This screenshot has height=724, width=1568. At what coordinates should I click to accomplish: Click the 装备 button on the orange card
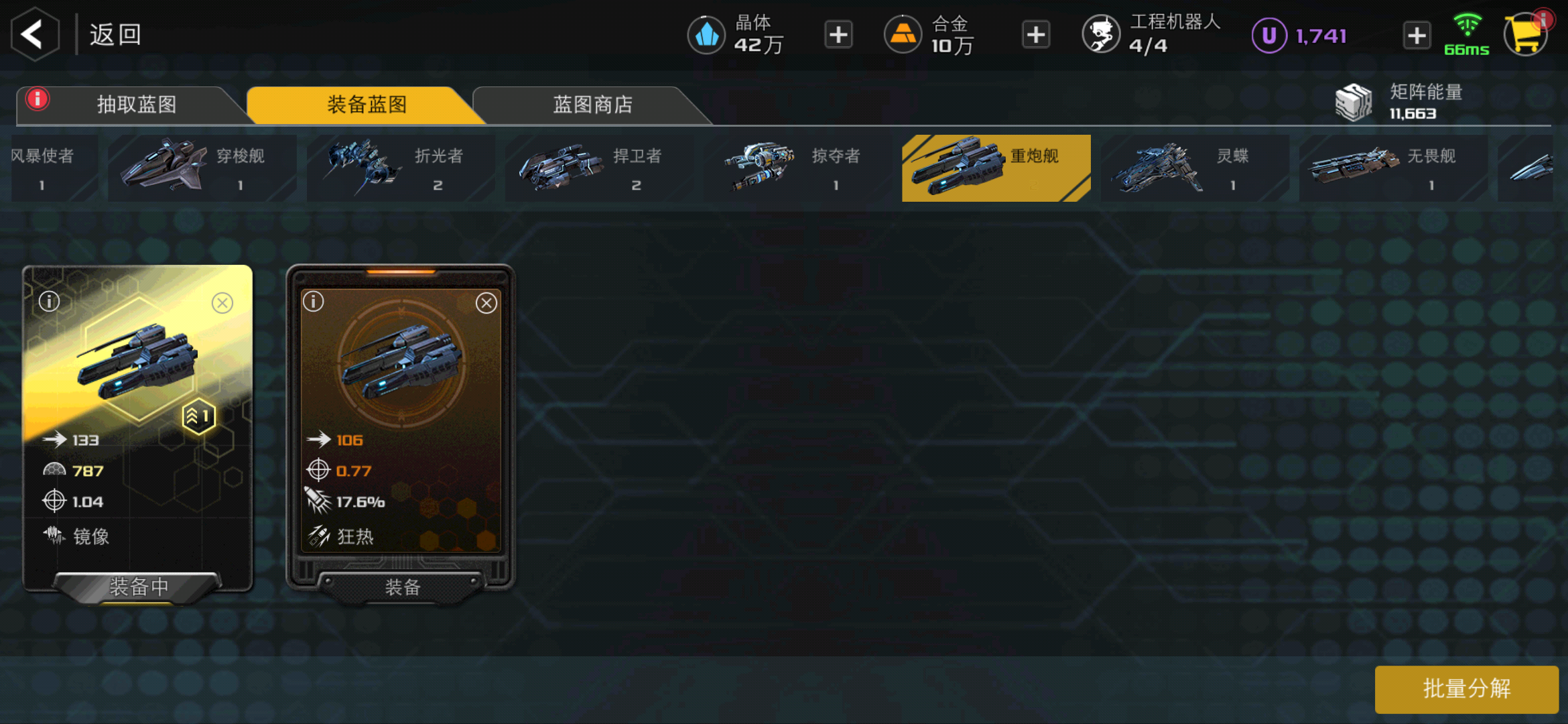click(x=402, y=587)
